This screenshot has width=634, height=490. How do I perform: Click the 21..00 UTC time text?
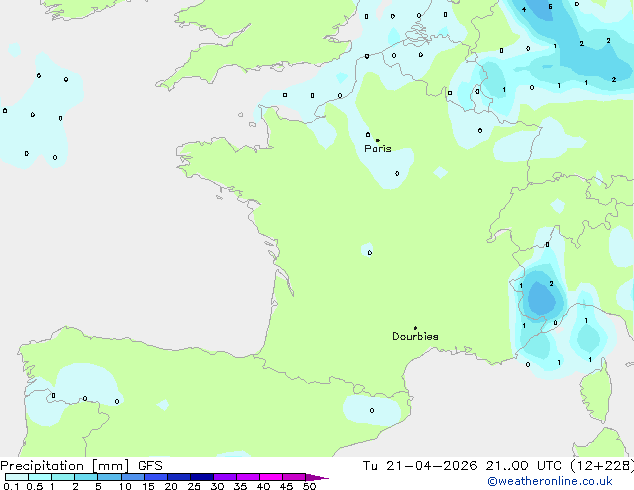(x=523, y=466)
